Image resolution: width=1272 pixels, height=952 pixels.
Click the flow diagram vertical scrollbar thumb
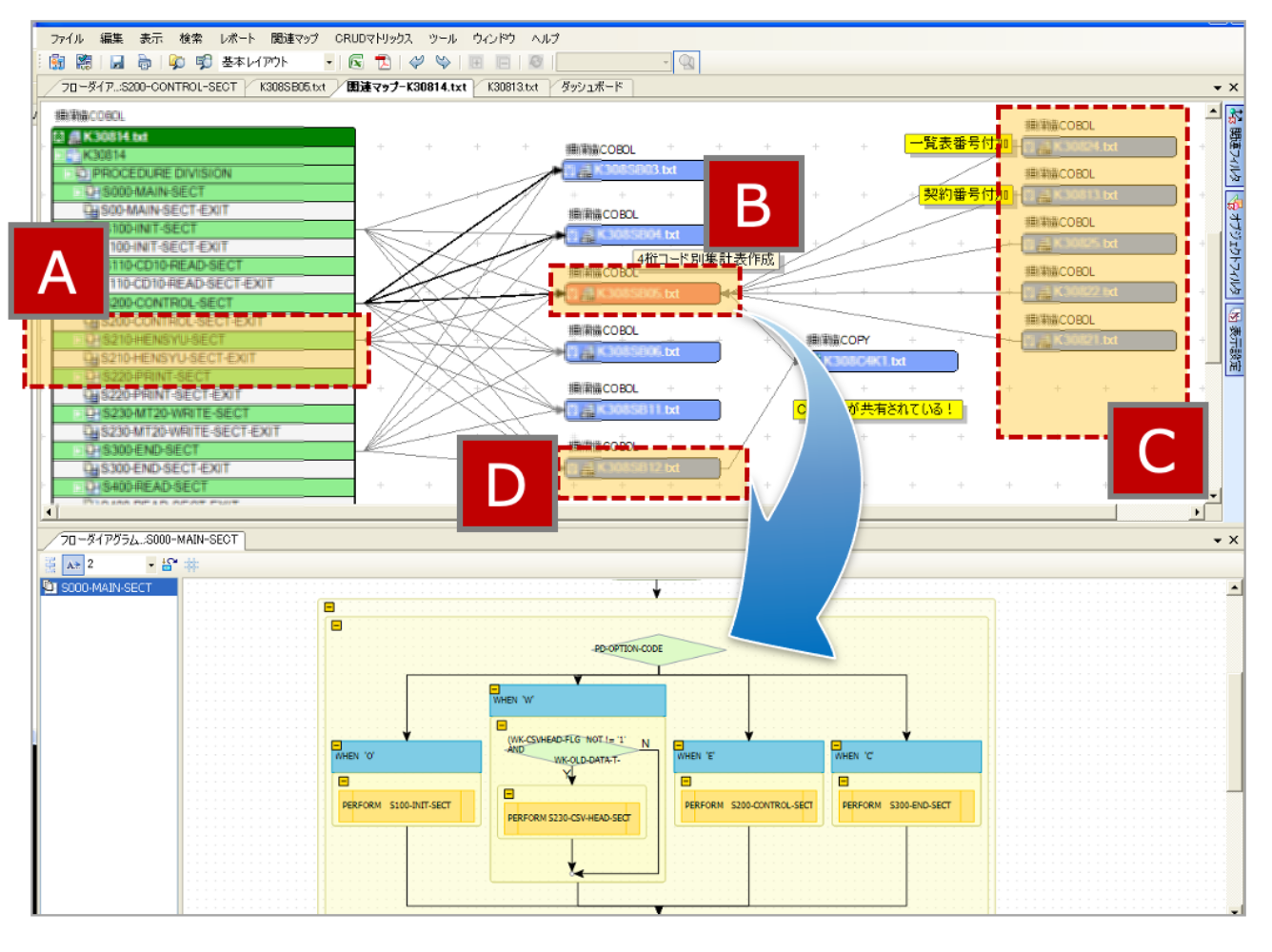click(1234, 731)
